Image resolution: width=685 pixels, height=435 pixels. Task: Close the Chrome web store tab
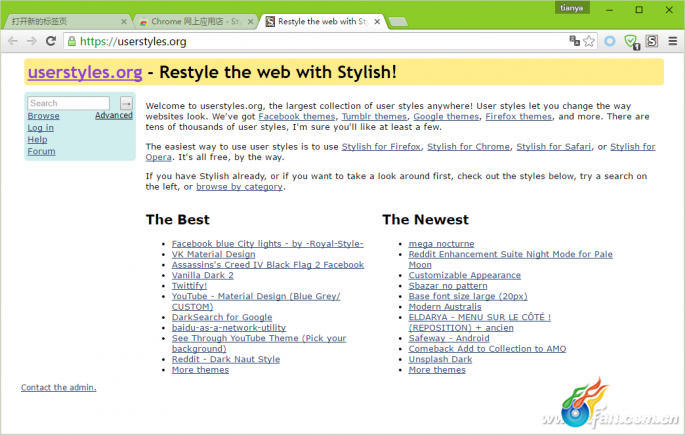click(250, 21)
